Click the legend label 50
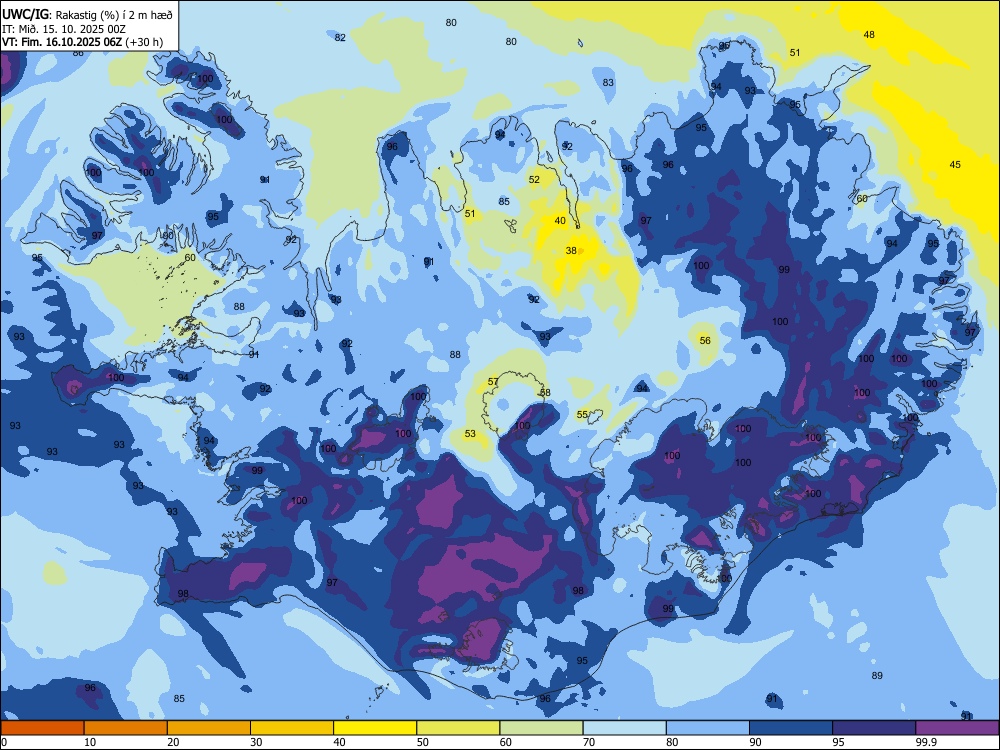1000x750 pixels. click(x=423, y=742)
